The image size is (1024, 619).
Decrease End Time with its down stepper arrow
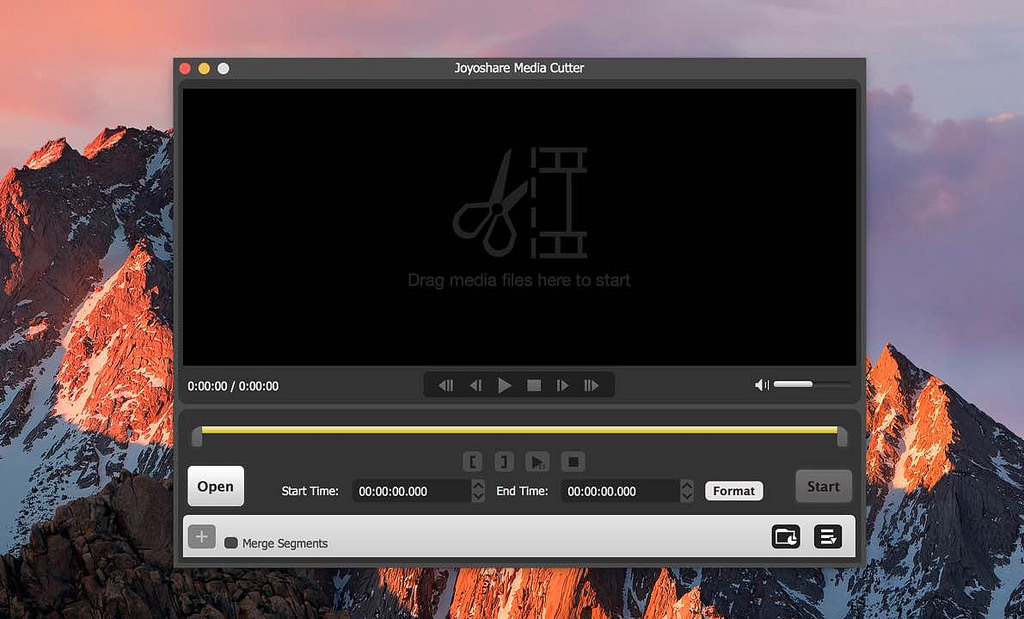click(686, 497)
